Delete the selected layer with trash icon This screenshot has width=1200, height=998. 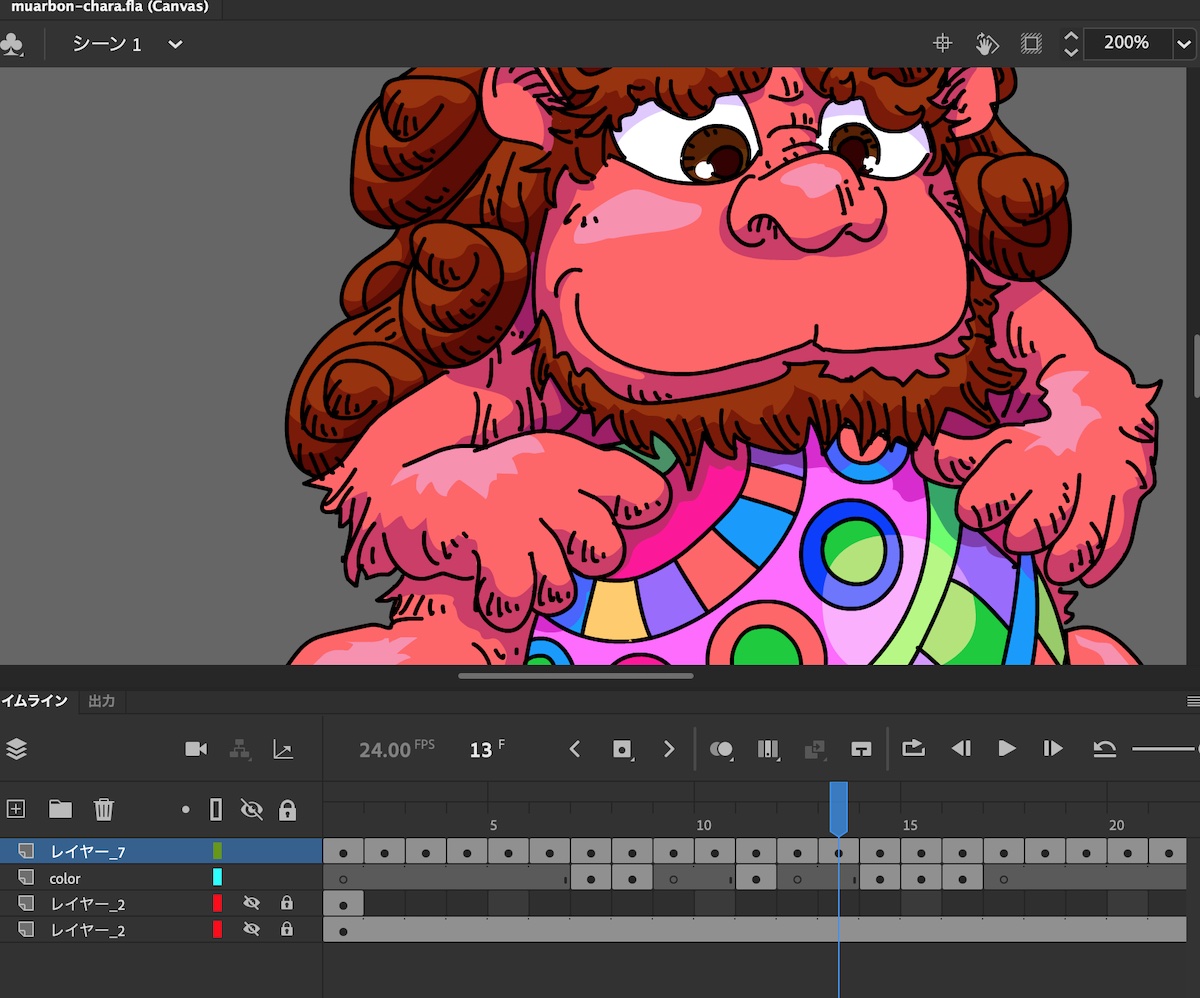point(104,808)
